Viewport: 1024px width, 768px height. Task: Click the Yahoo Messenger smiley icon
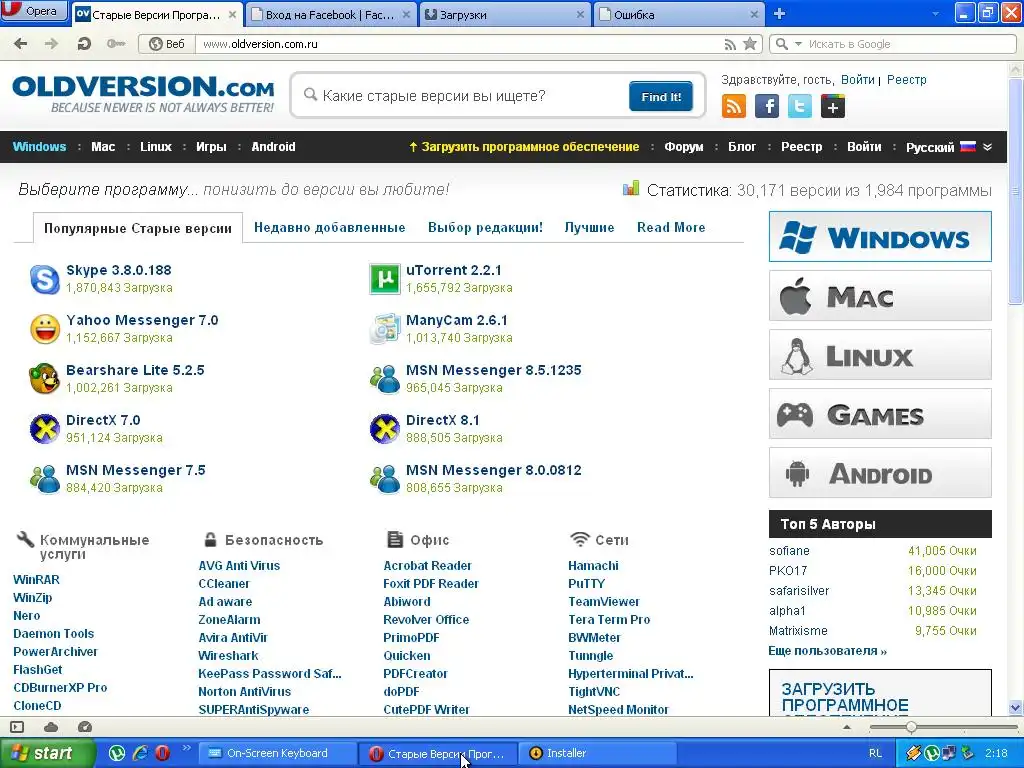coord(45,328)
